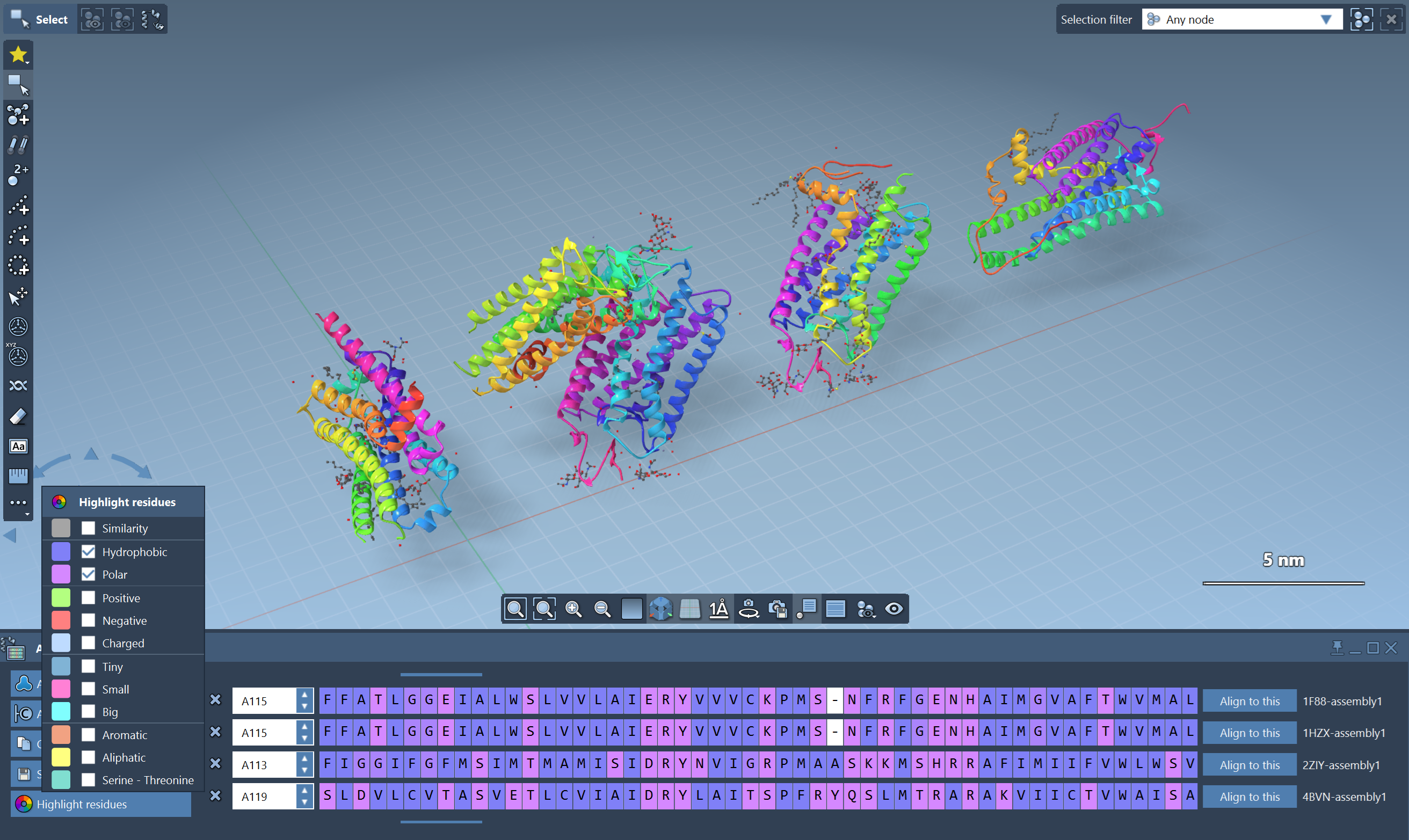Click the favorites star tool icon
The height and width of the screenshot is (840, 1409).
[18, 54]
